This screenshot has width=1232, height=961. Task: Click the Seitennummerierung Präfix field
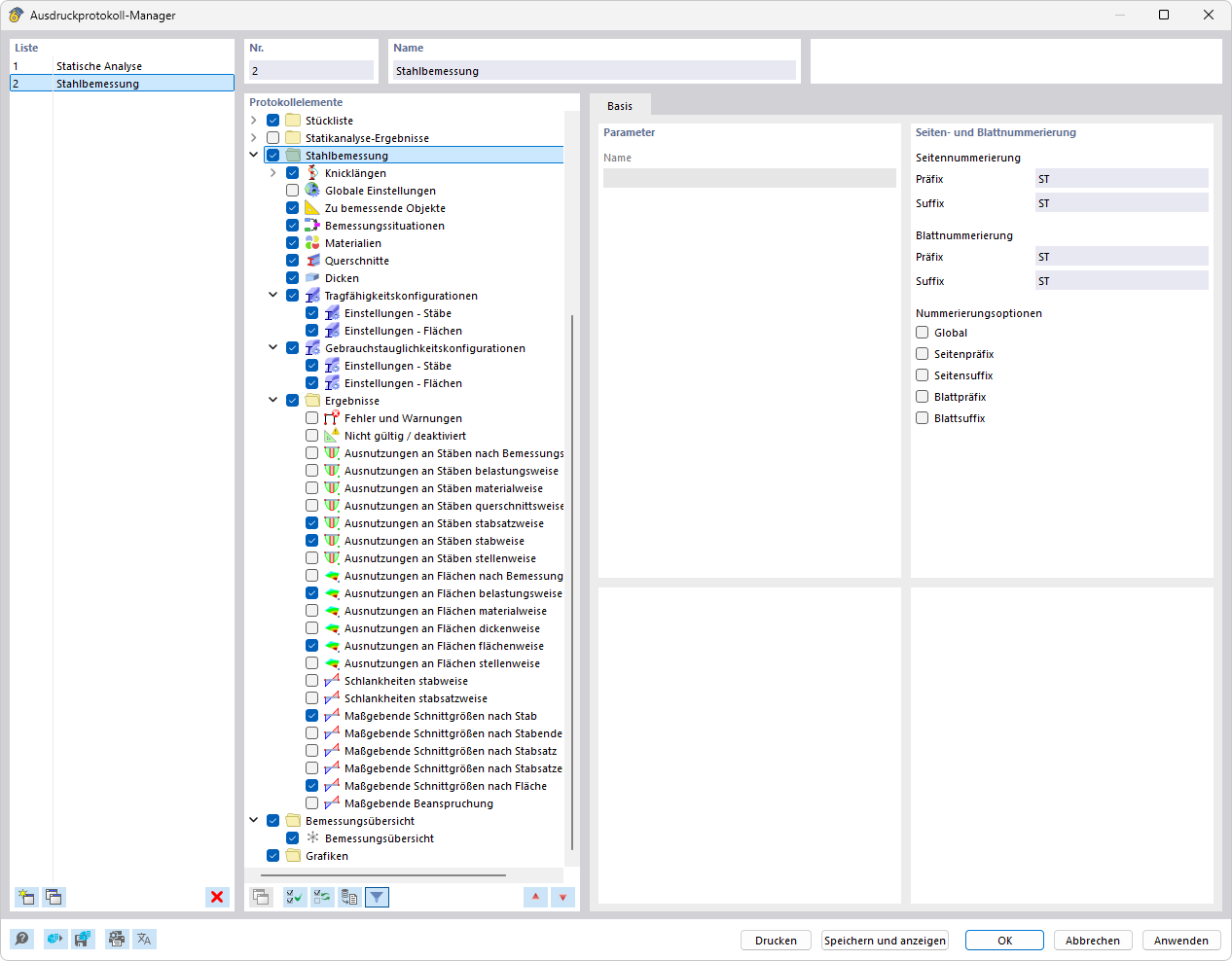pyautogui.click(x=1121, y=179)
